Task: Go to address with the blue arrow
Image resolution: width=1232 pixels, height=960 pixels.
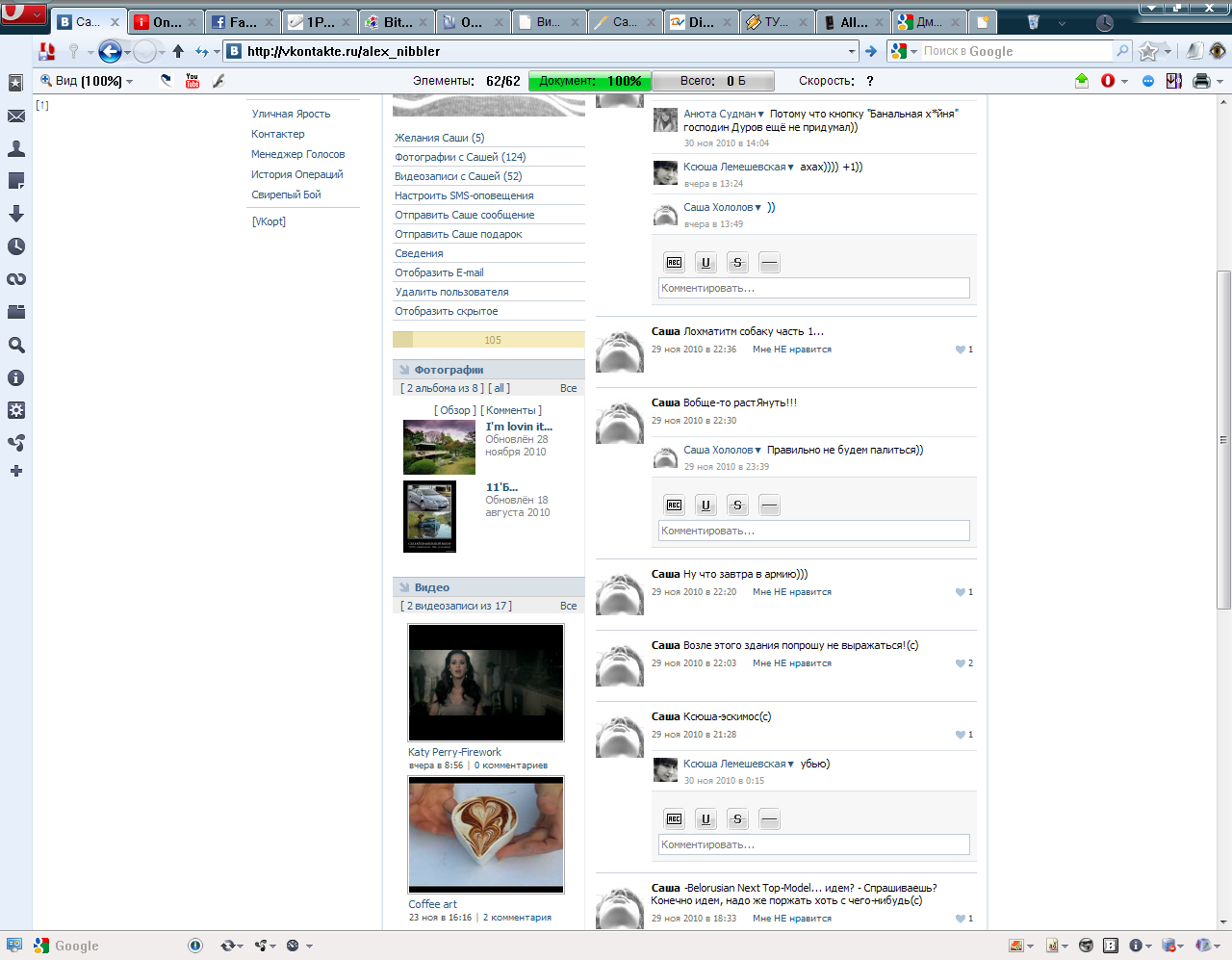Action: click(x=871, y=51)
